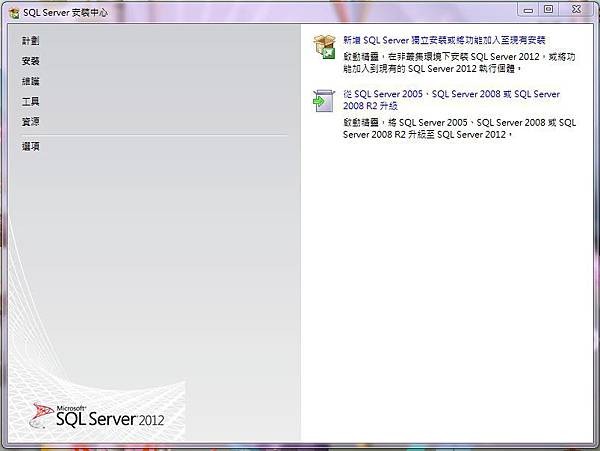The image size is (600, 451).
Task: Click the SQL Server title bar app icon
Action: coord(14,13)
